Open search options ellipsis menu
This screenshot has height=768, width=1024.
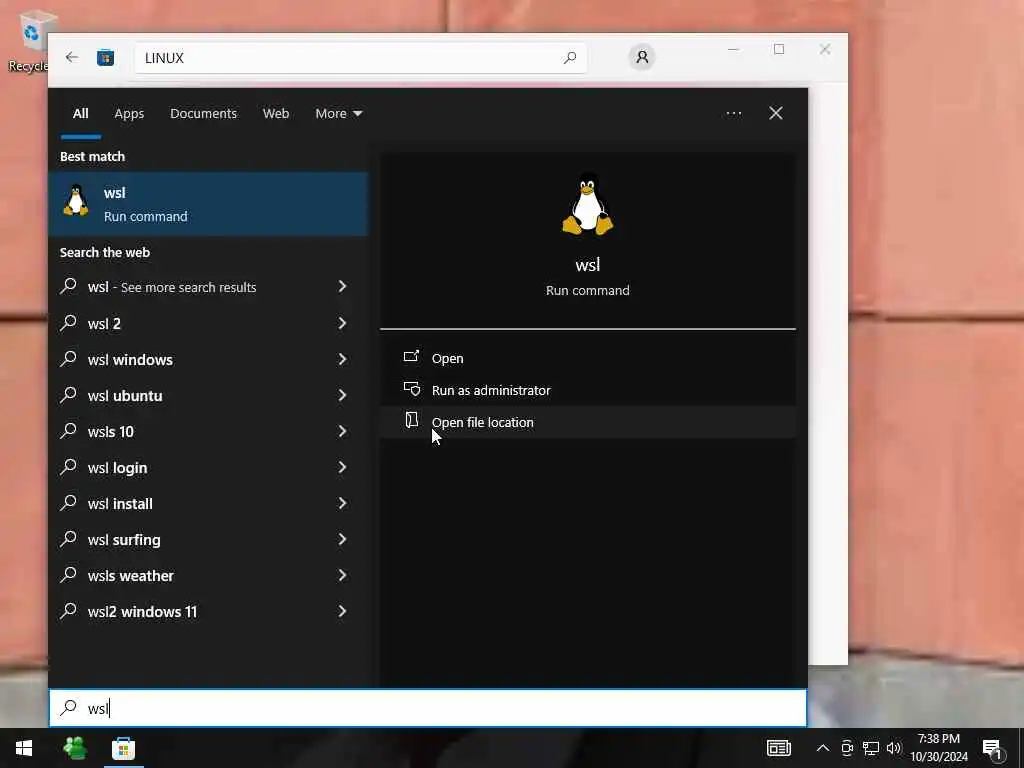click(x=733, y=114)
